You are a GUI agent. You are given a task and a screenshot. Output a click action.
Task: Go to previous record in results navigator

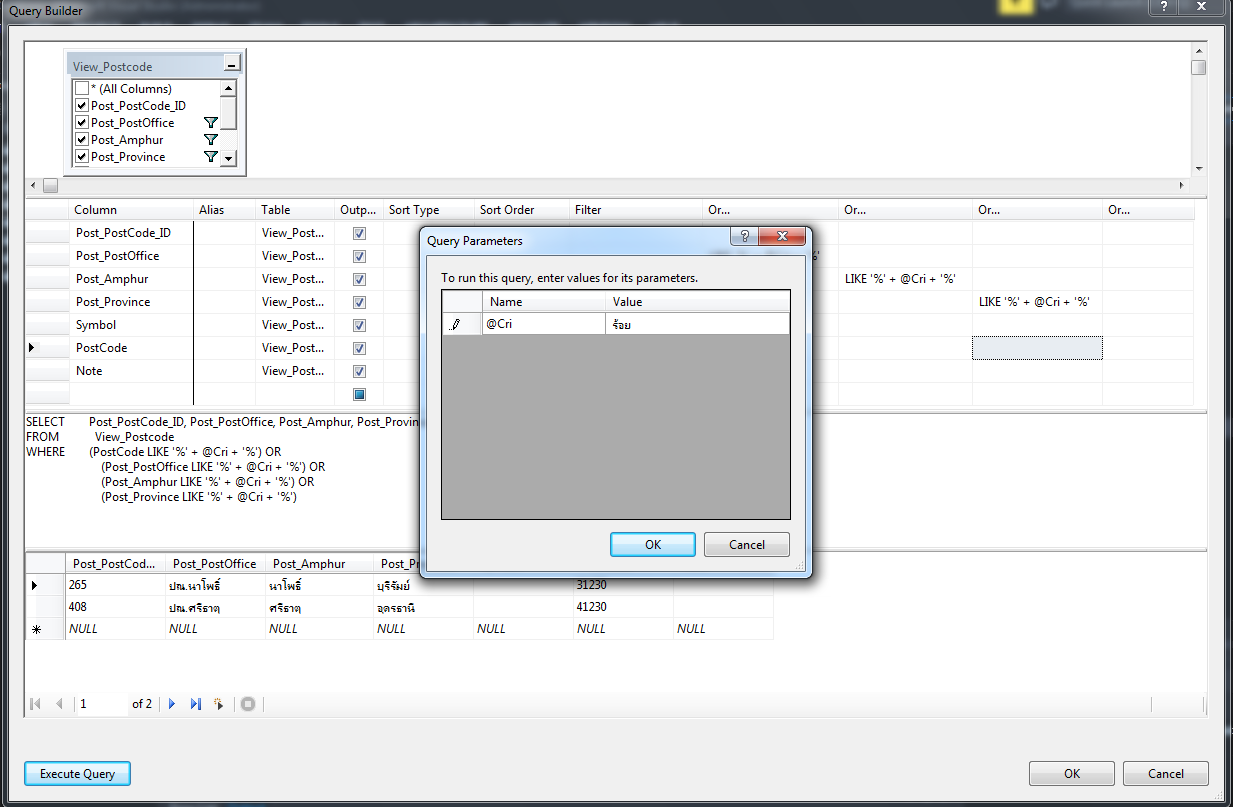tap(59, 704)
